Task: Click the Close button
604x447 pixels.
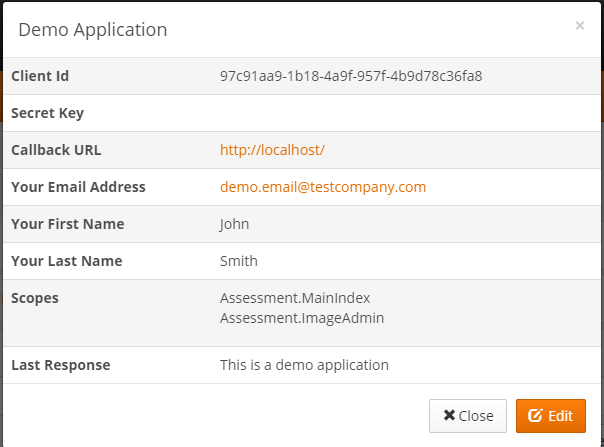Action: pos(468,416)
